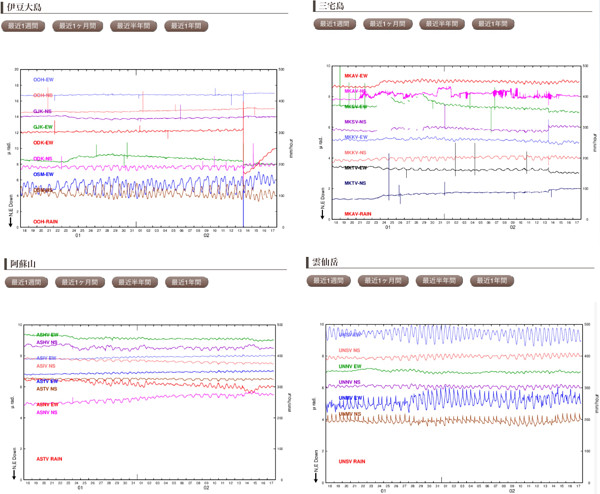Choose 最近1年間 under 阿蘇山

pos(186,282)
